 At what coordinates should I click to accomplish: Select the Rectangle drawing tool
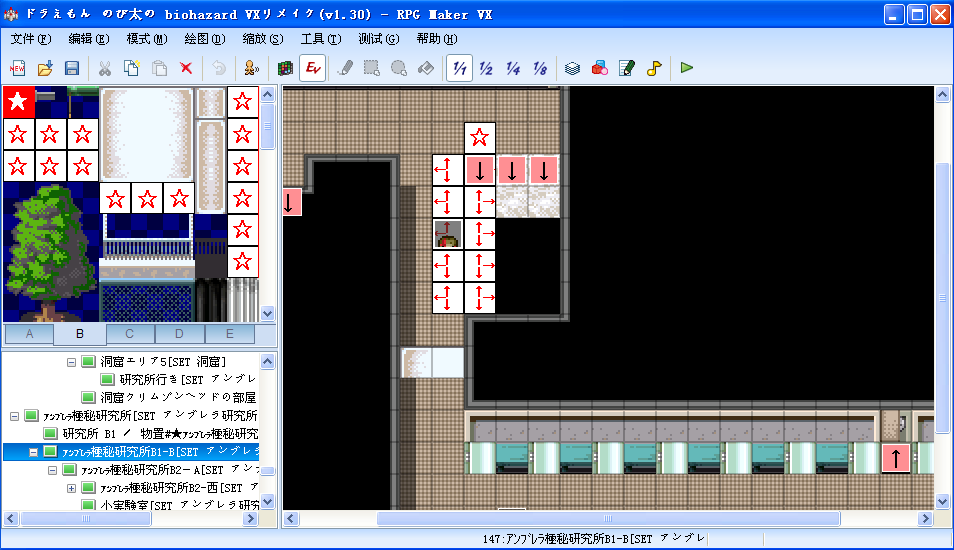tap(372, 68)
